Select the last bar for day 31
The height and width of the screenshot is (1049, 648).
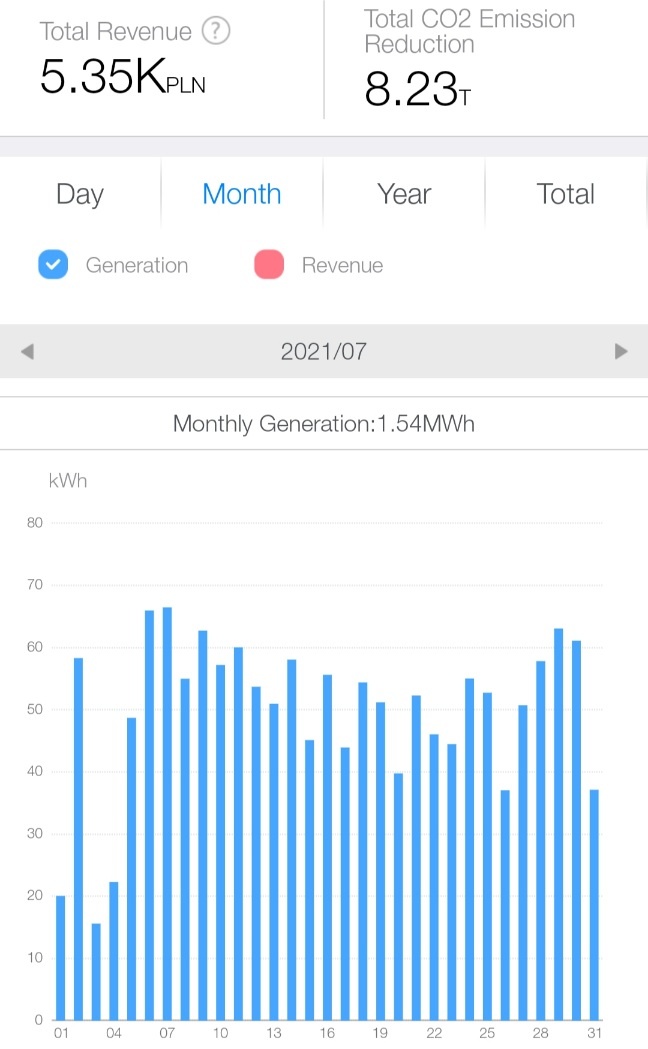click(594, 904)
